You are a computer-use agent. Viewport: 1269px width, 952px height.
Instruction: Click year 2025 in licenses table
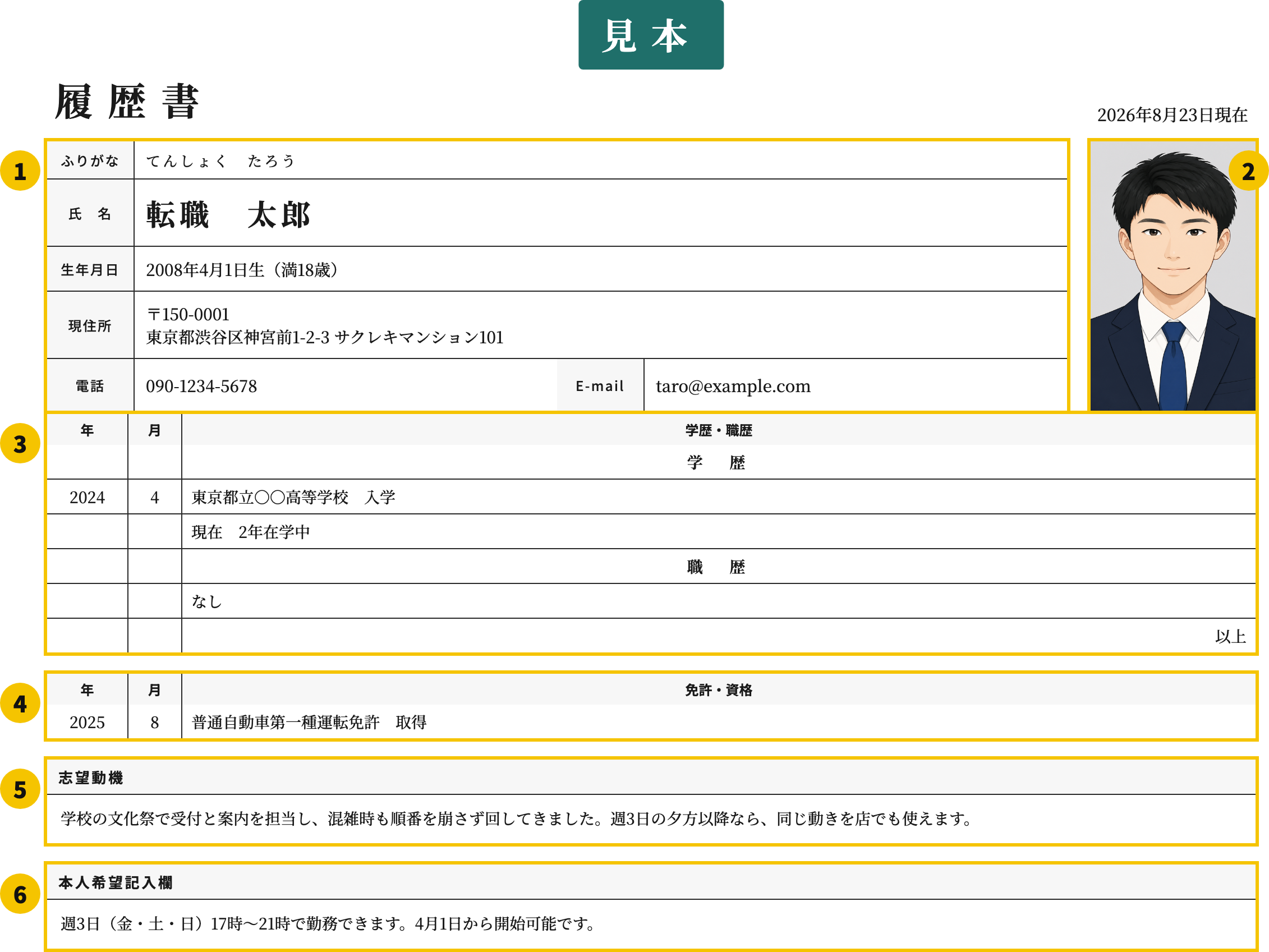click(87, 722)
